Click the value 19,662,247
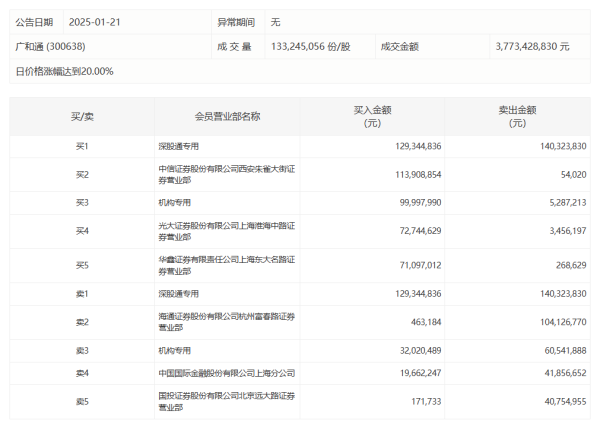The image size is (600, 430). [x=421, y=373]
